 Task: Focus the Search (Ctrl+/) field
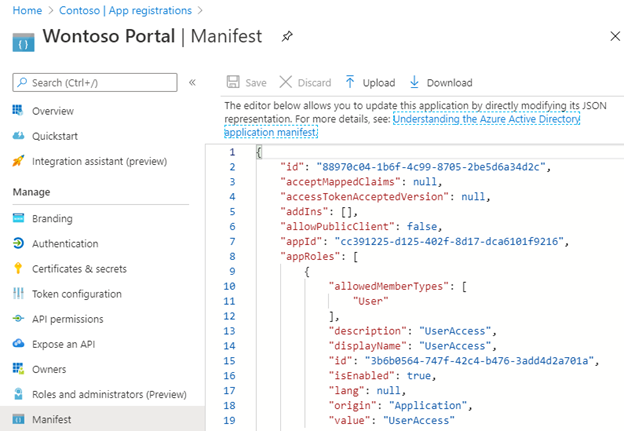(x=95, y=82)
